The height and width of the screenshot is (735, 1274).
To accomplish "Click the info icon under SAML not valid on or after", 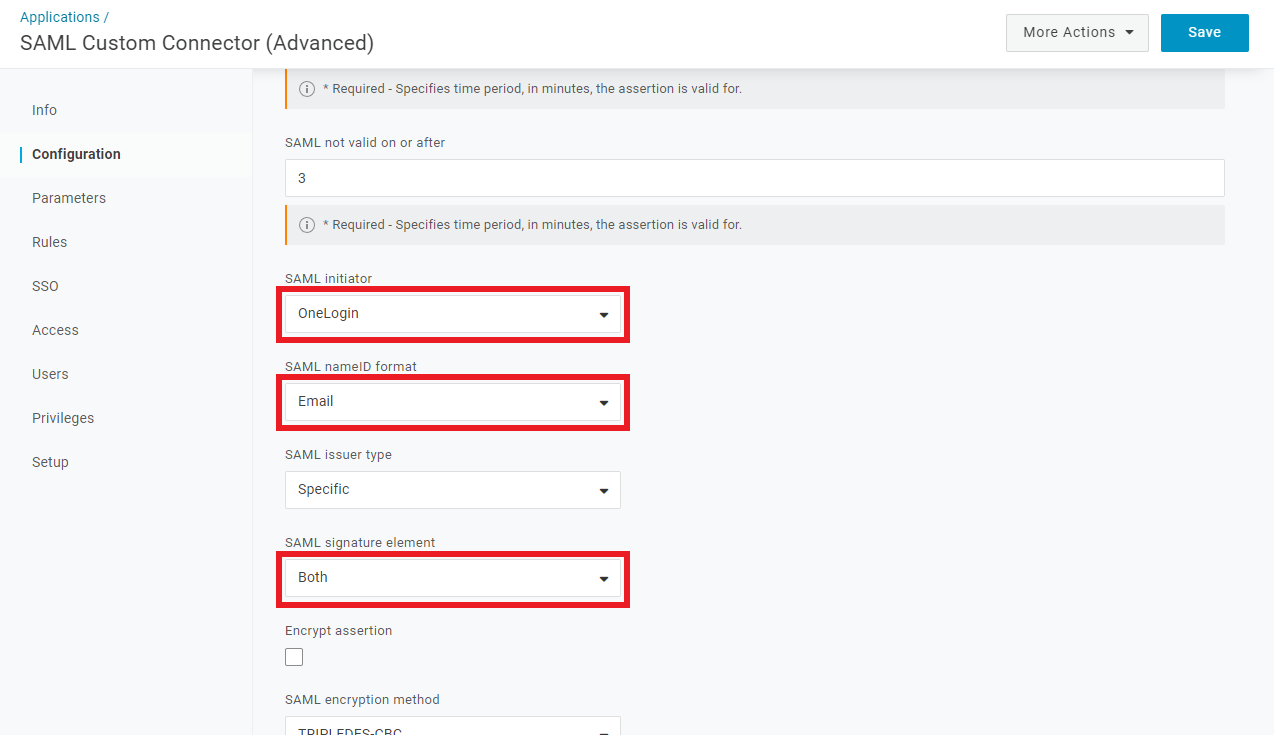I will tap(308, 225).
